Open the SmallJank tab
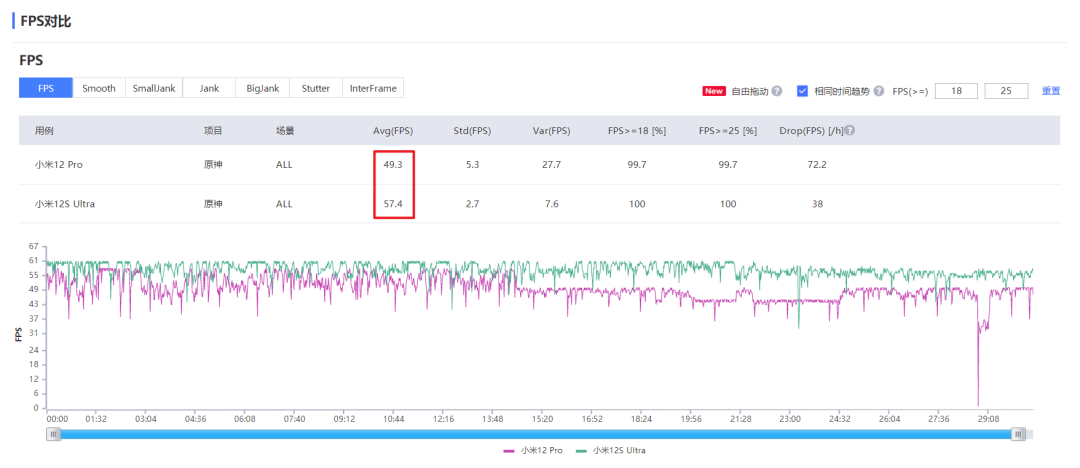The image size is (1080, 468). click(154, 88)
